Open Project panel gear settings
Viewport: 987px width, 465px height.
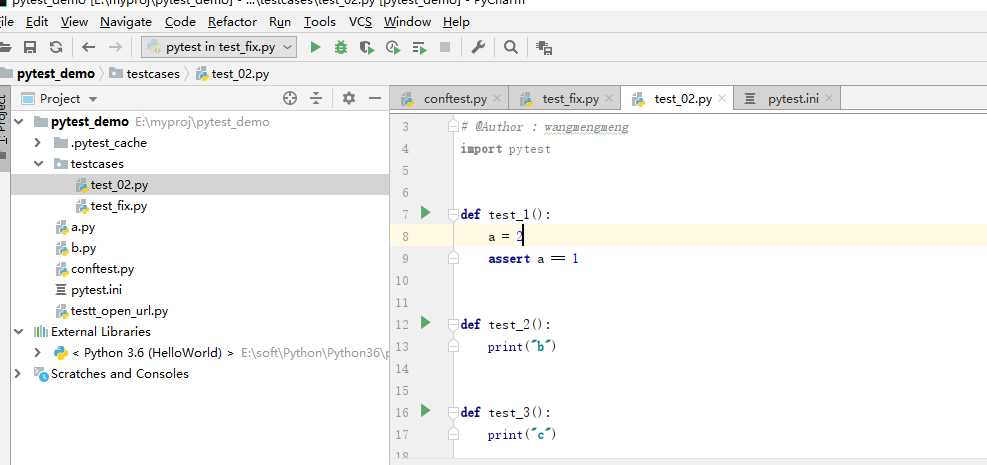349,98
